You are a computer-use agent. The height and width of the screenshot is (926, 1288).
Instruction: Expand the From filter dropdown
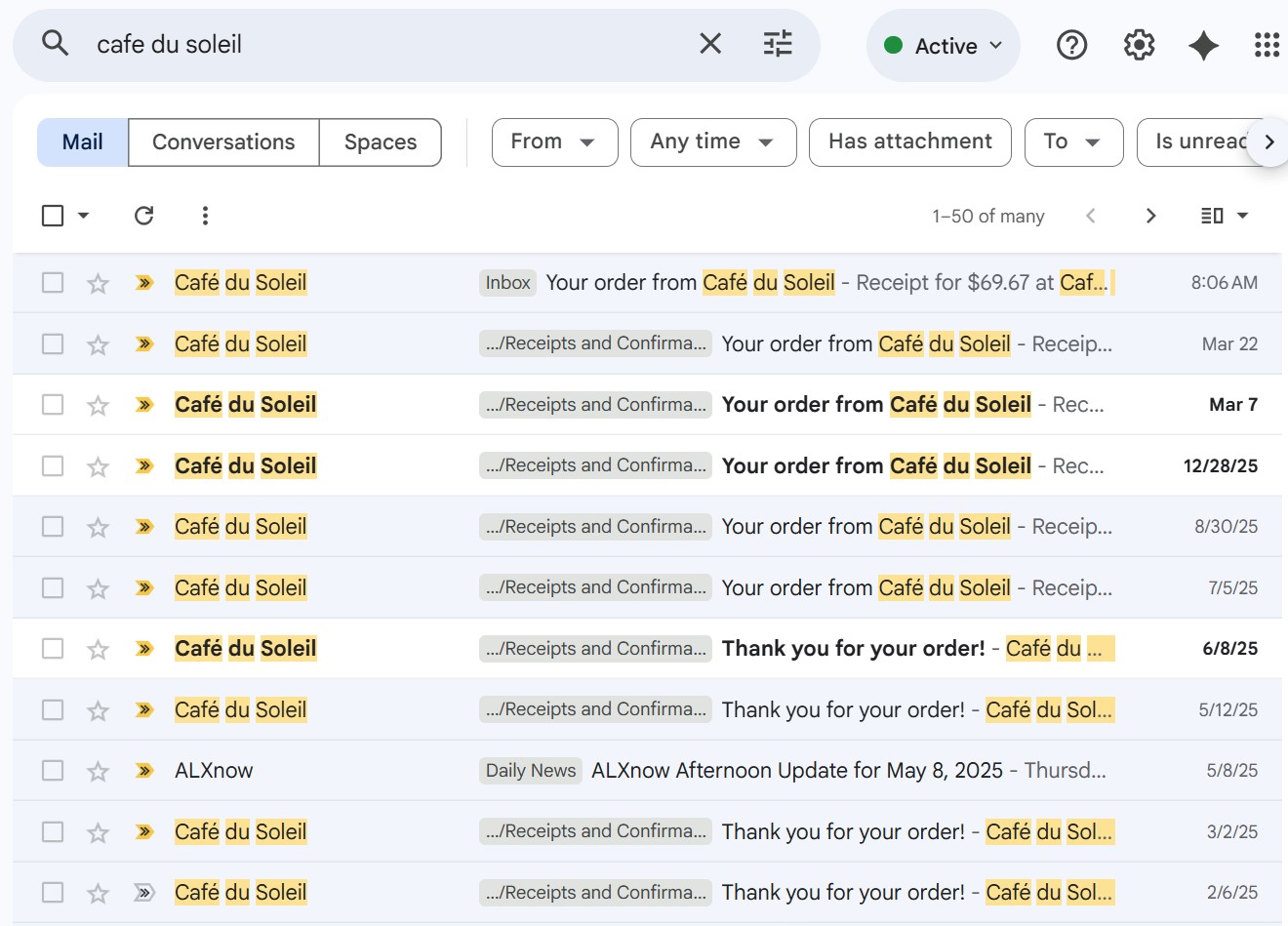click(x=554, y=142)
